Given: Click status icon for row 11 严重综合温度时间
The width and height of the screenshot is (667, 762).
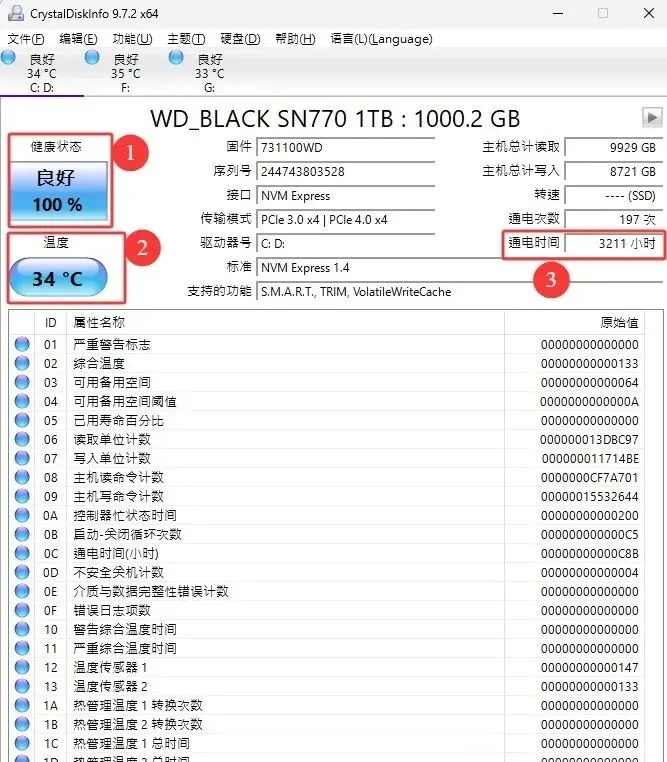Looking at the screenshot, I should coord(22,648).
